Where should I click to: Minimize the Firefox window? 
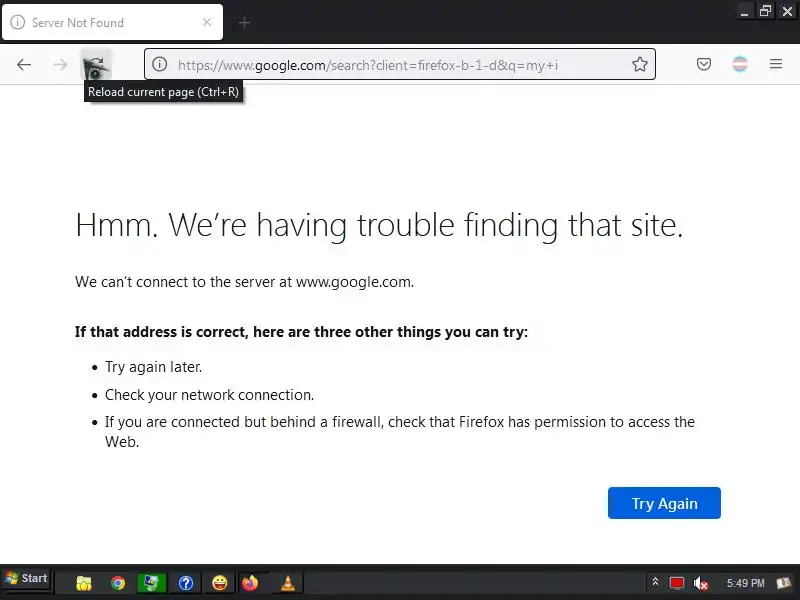[744, 11]
